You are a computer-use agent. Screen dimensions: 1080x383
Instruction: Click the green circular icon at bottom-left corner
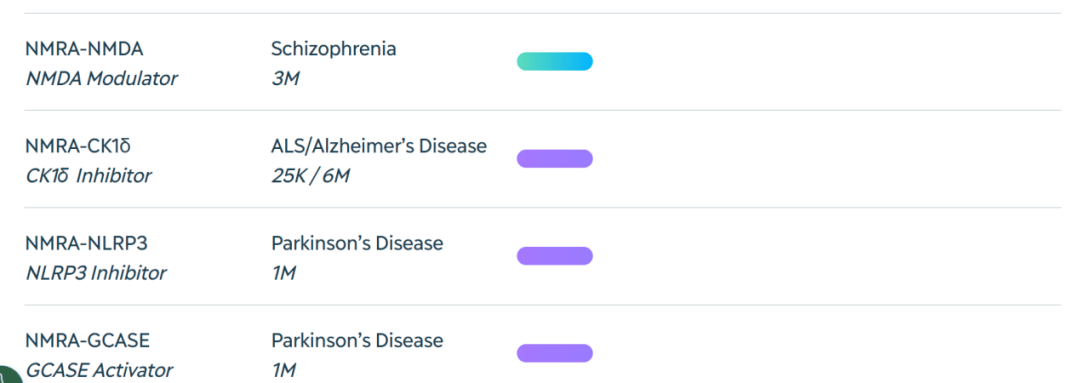pyautogui.click(x=8, y=375)
